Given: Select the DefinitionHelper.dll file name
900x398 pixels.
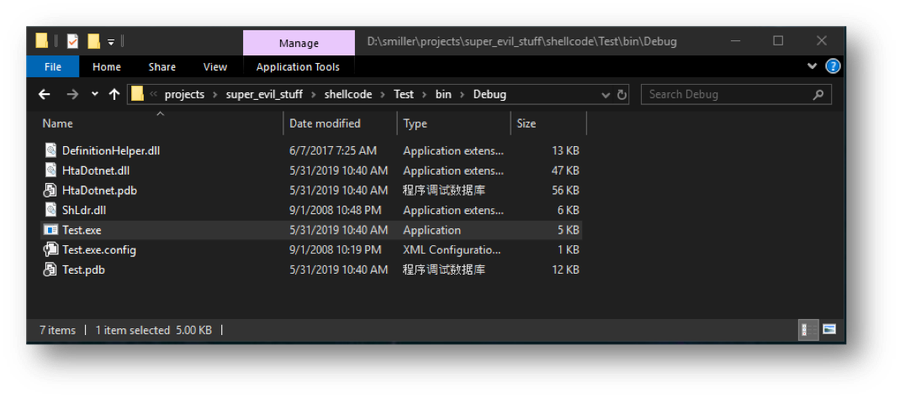Looking at the screenshot, I should click(x=111, y=151).
